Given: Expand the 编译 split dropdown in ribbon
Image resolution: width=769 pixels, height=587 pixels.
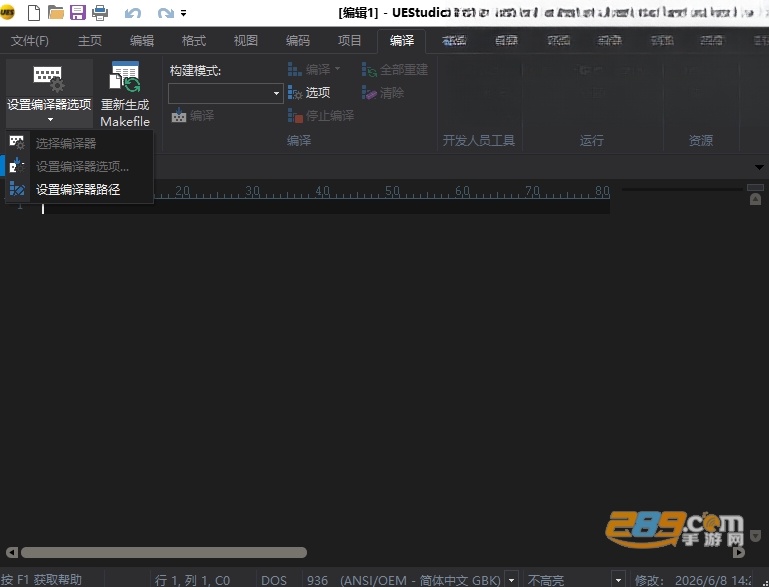Looking at the screenshot, I should tap(337, 69).
